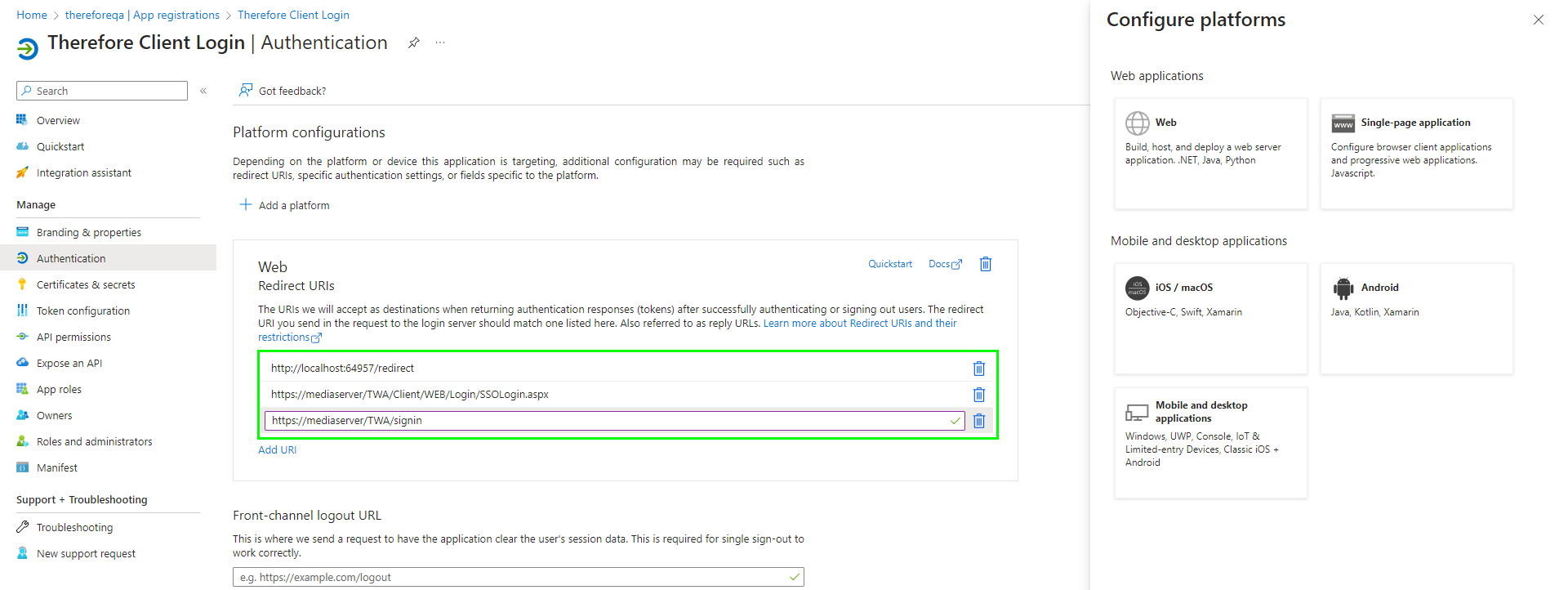Click the Quickstart cloud icon
The width and height of the screenshot is (1568, 590).
coord(22,146)
